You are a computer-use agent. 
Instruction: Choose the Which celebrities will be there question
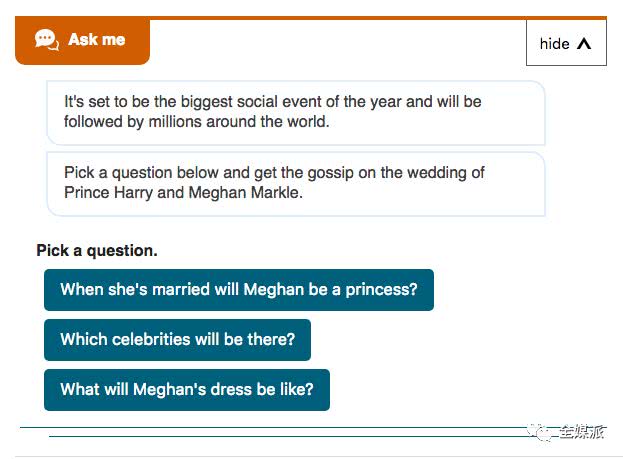(x=177, y=340)
